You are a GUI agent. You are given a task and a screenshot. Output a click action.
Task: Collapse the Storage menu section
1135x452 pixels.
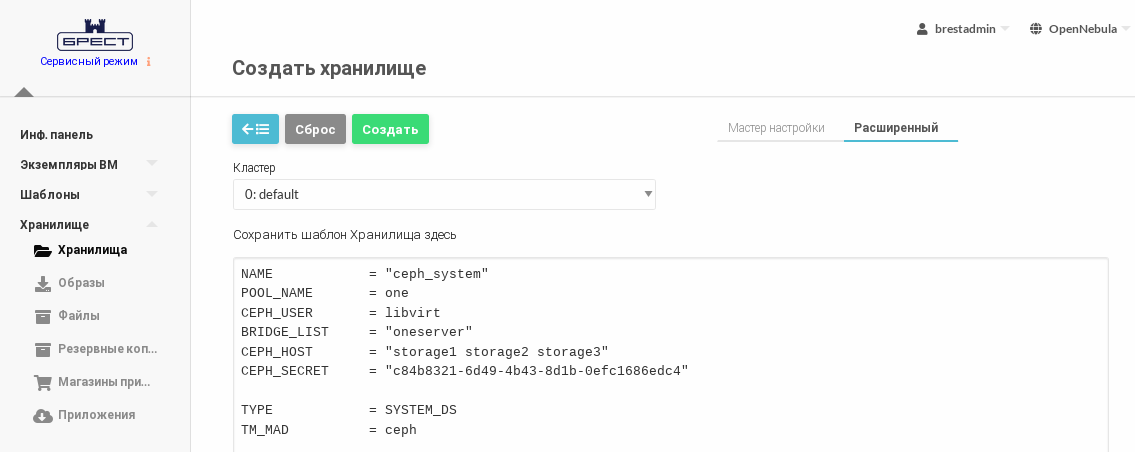(152, 224)
